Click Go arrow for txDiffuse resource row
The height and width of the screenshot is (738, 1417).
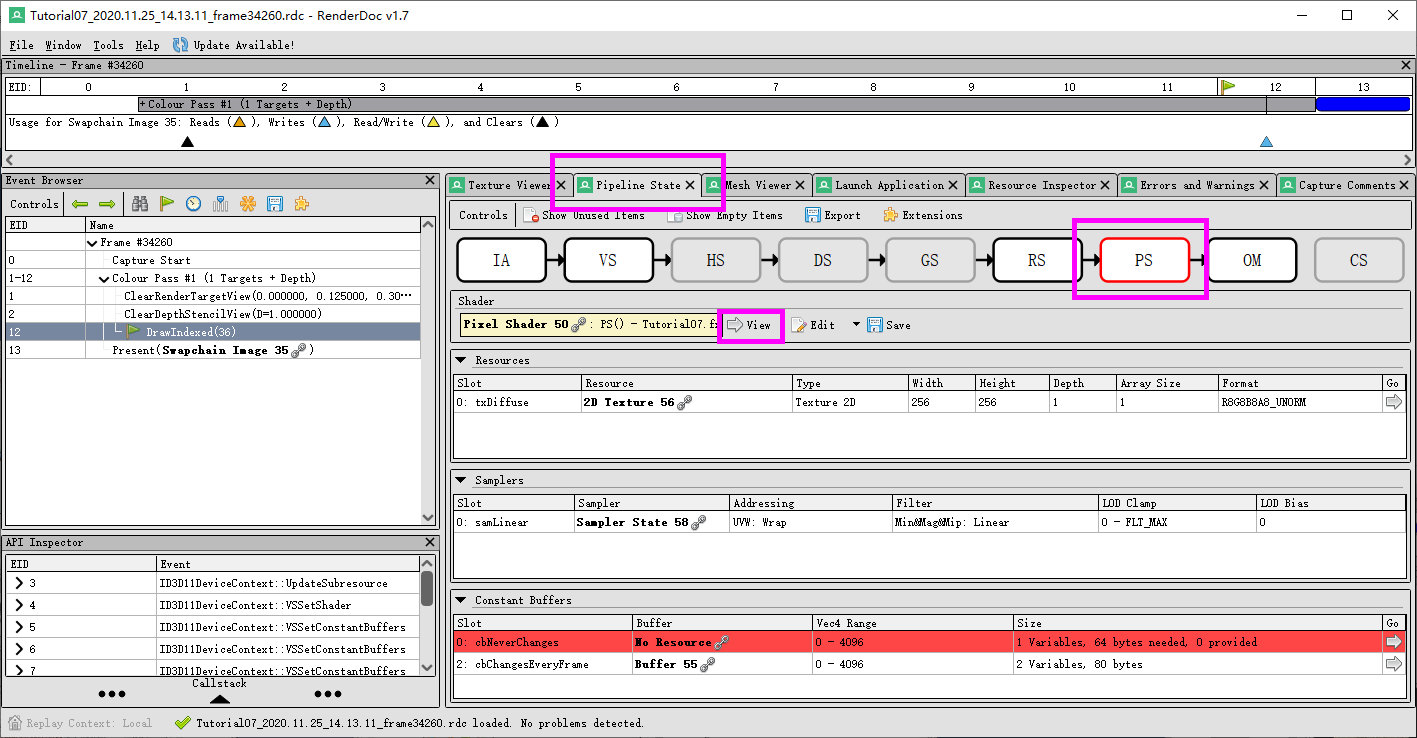tap(1394, 402)
